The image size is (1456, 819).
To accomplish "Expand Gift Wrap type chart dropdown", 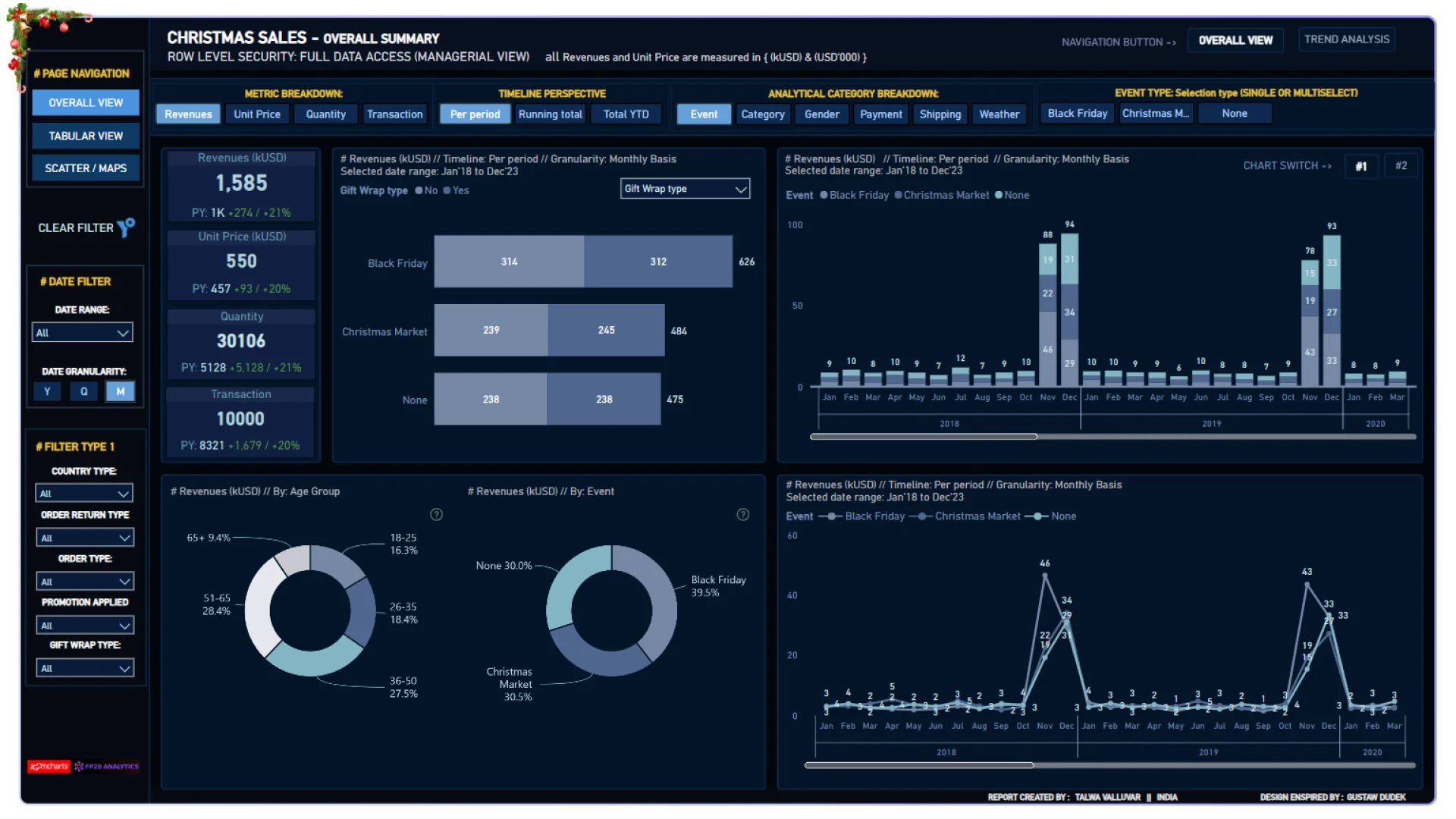I will [686, 189].
